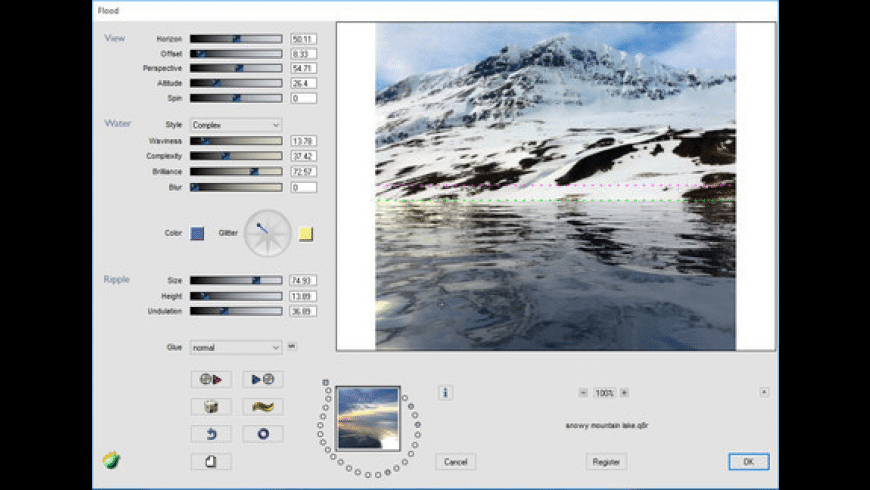Image resolution: width=870 pixels, height=490 pixels.
Task: Zoom out preview with minus button
Action: coord(583,392)
